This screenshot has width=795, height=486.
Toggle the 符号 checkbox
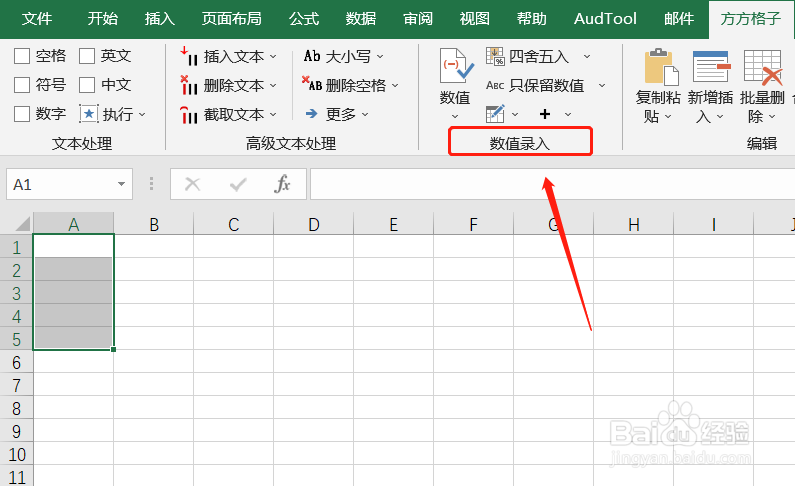[22, 85]
